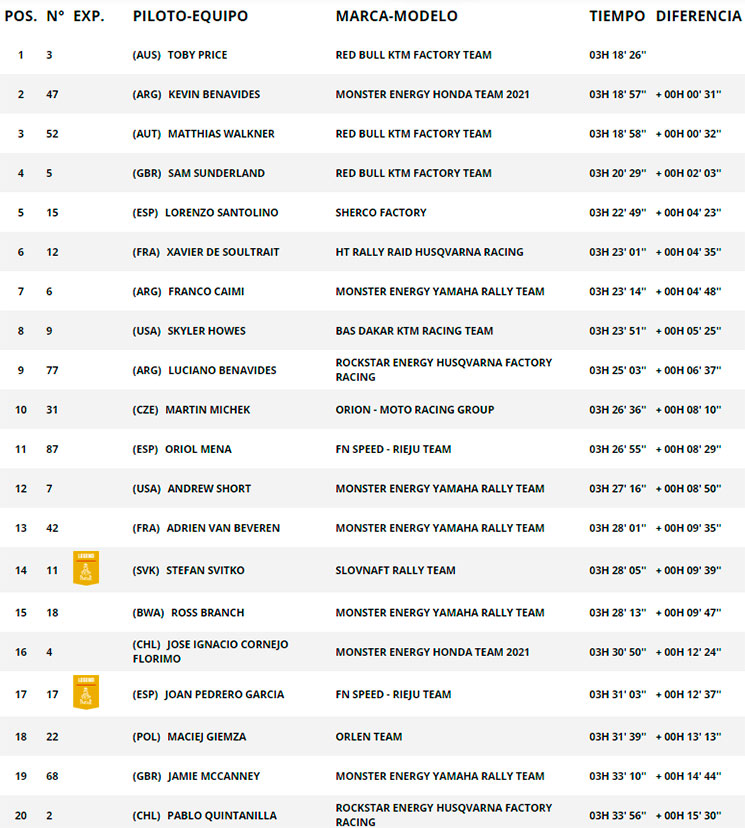Click Luciano Benavides' ROCKSTAR ENERGY HUSQVARNA FACTORY RACING
Screen dimensions: 745x828
pos(444,370)
